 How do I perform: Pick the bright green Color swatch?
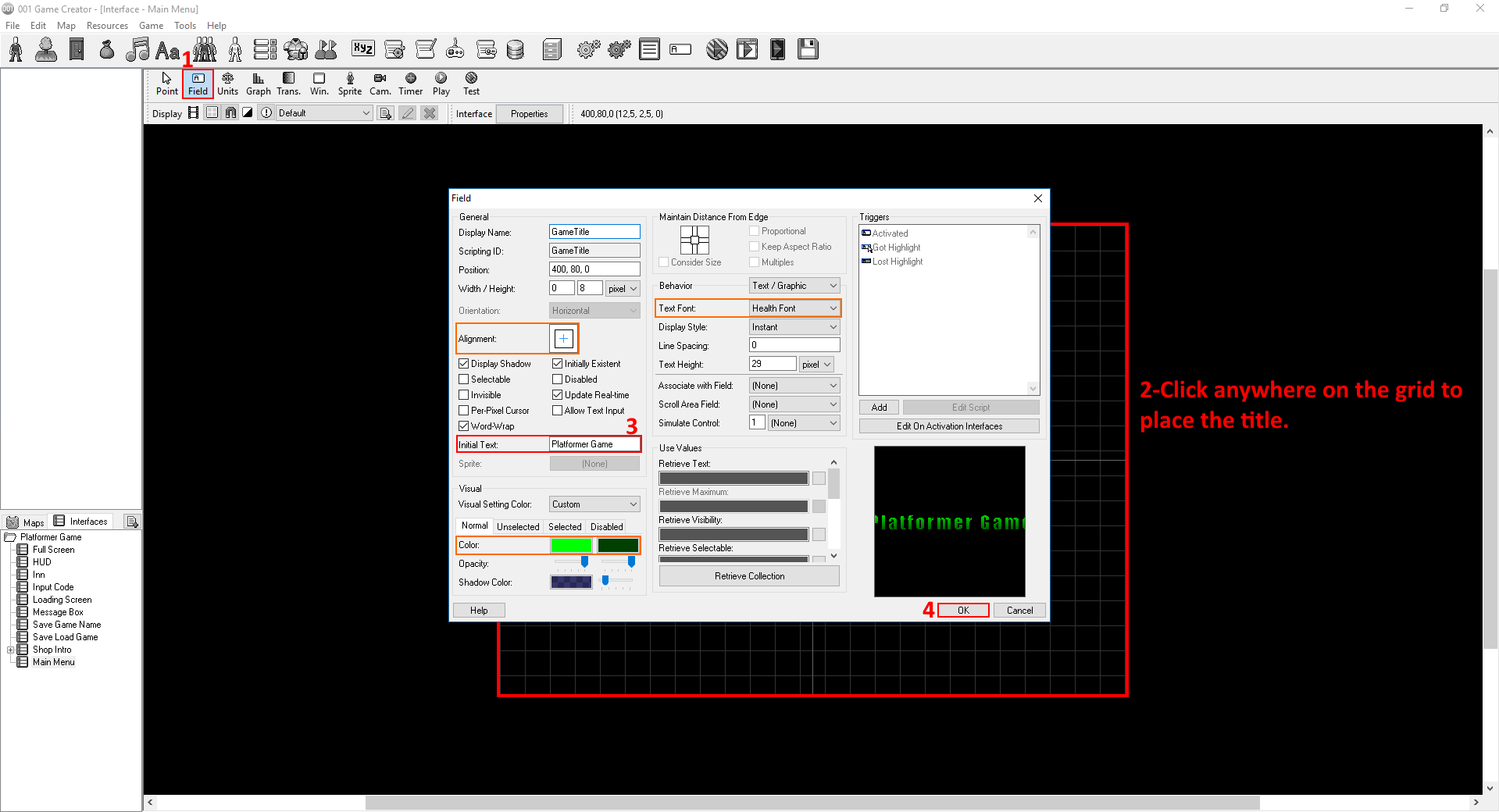coord(571,545)
